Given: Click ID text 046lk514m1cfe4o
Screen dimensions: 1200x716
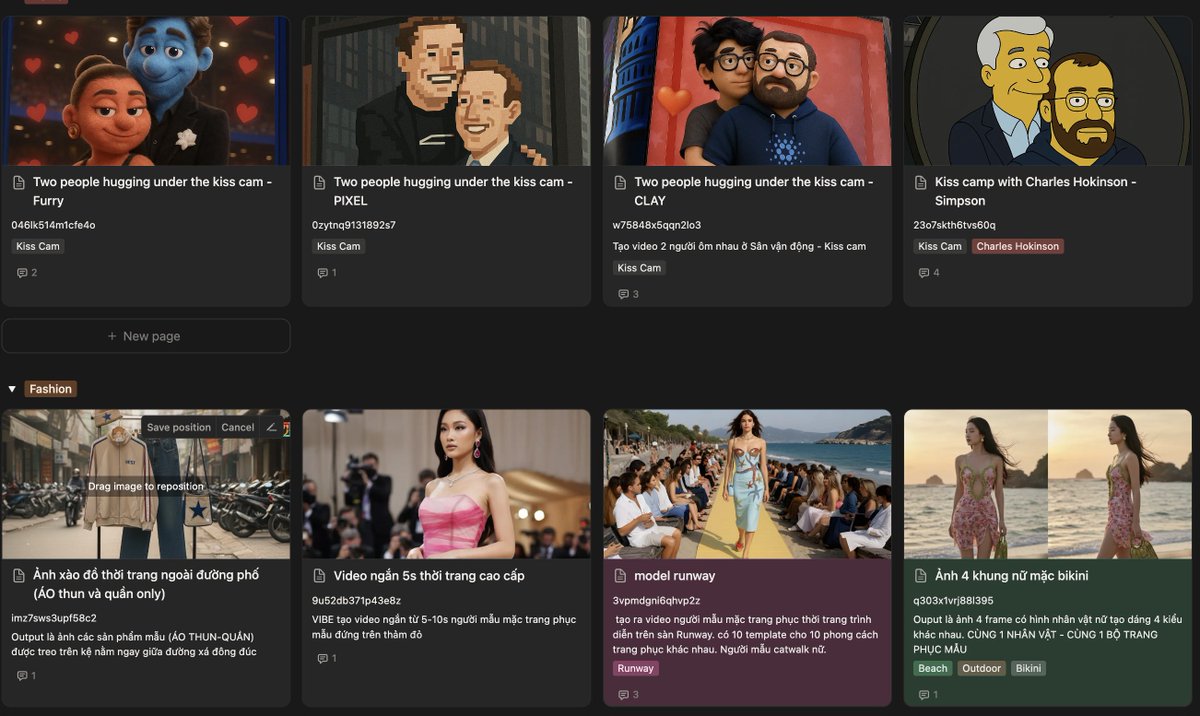Looking at the screenshot, I should [53, 225].
